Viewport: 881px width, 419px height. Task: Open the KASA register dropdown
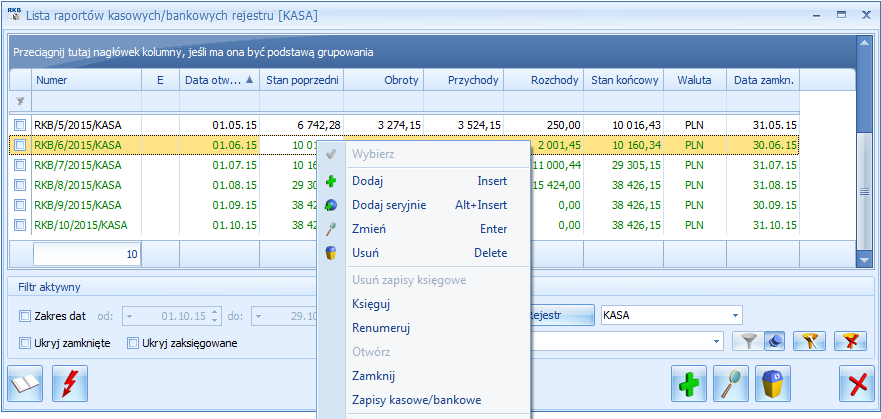pyautogui.click(x=735, y=315)
